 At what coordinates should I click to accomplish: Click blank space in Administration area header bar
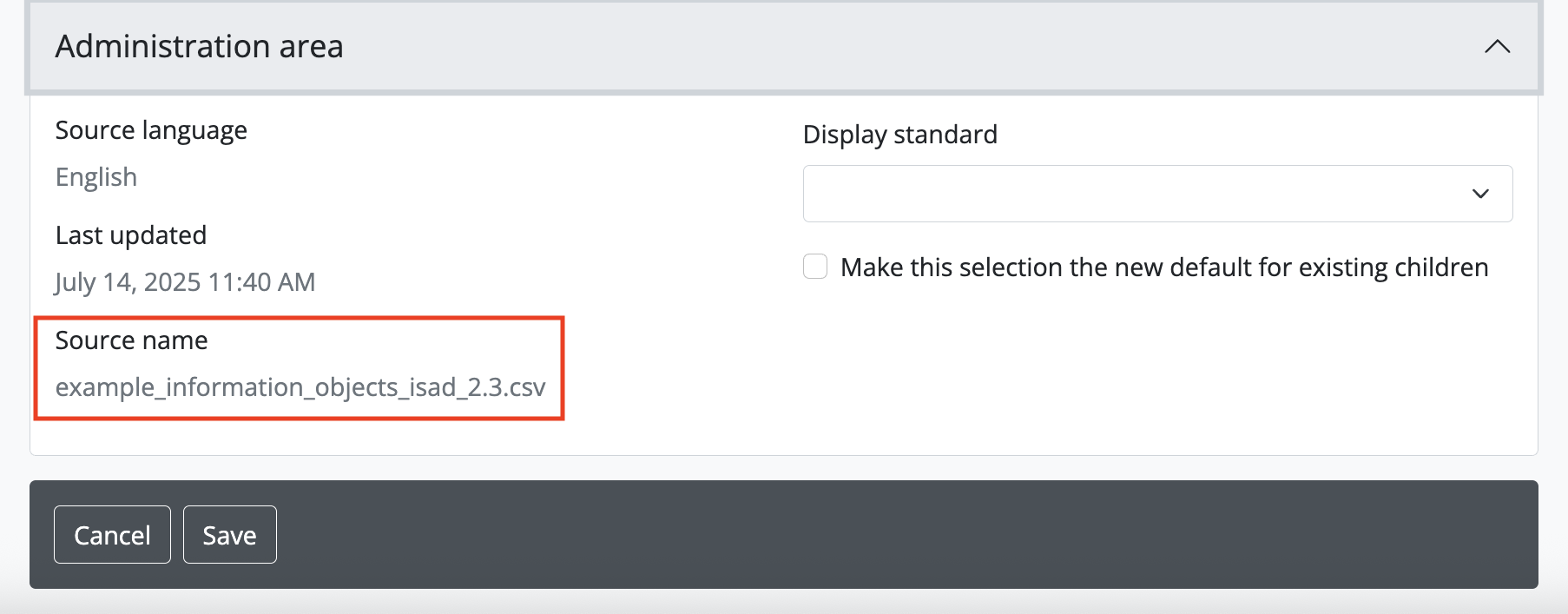(x=868, y=47)
